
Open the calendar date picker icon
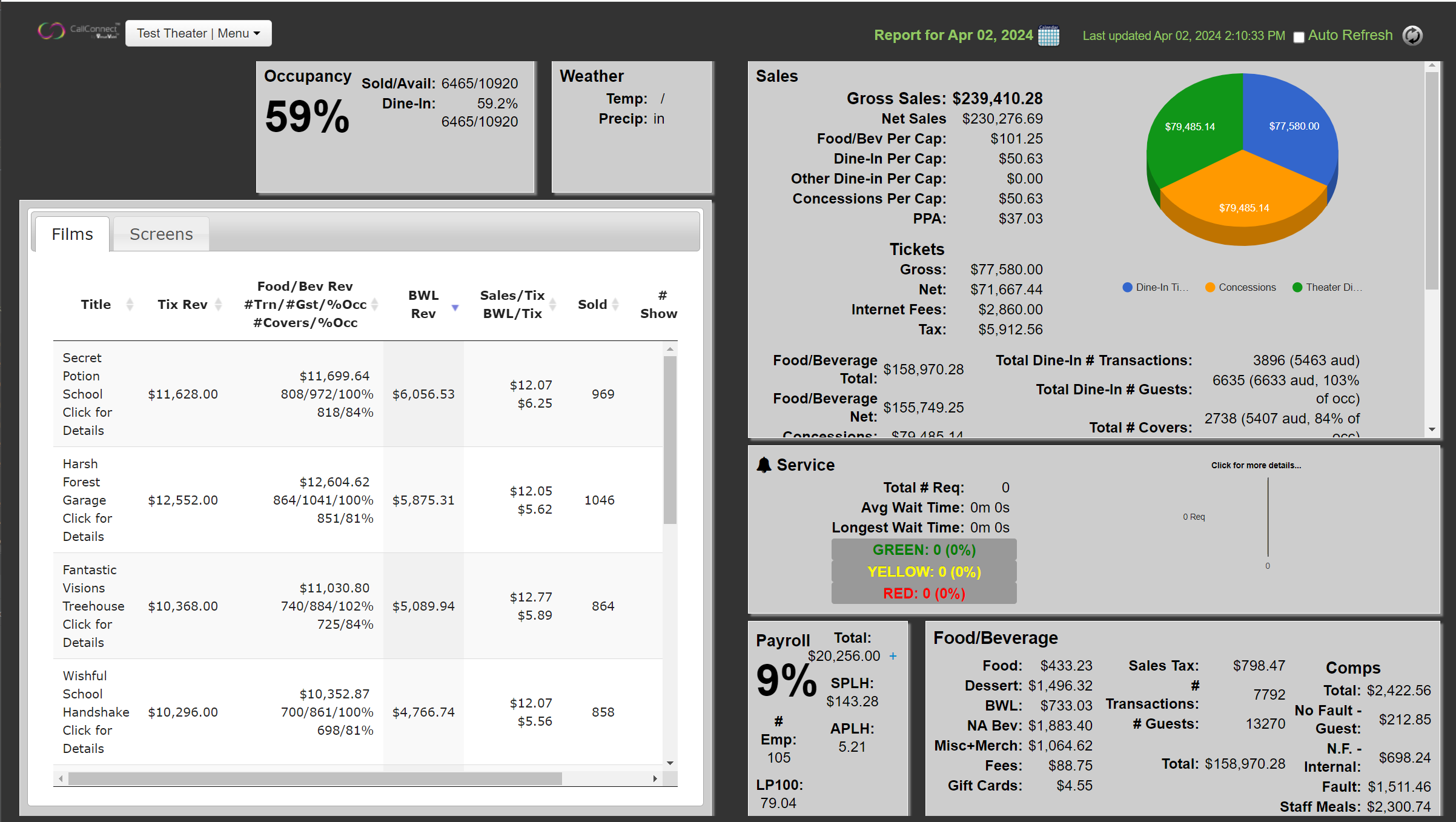(x=1048, y=35)
